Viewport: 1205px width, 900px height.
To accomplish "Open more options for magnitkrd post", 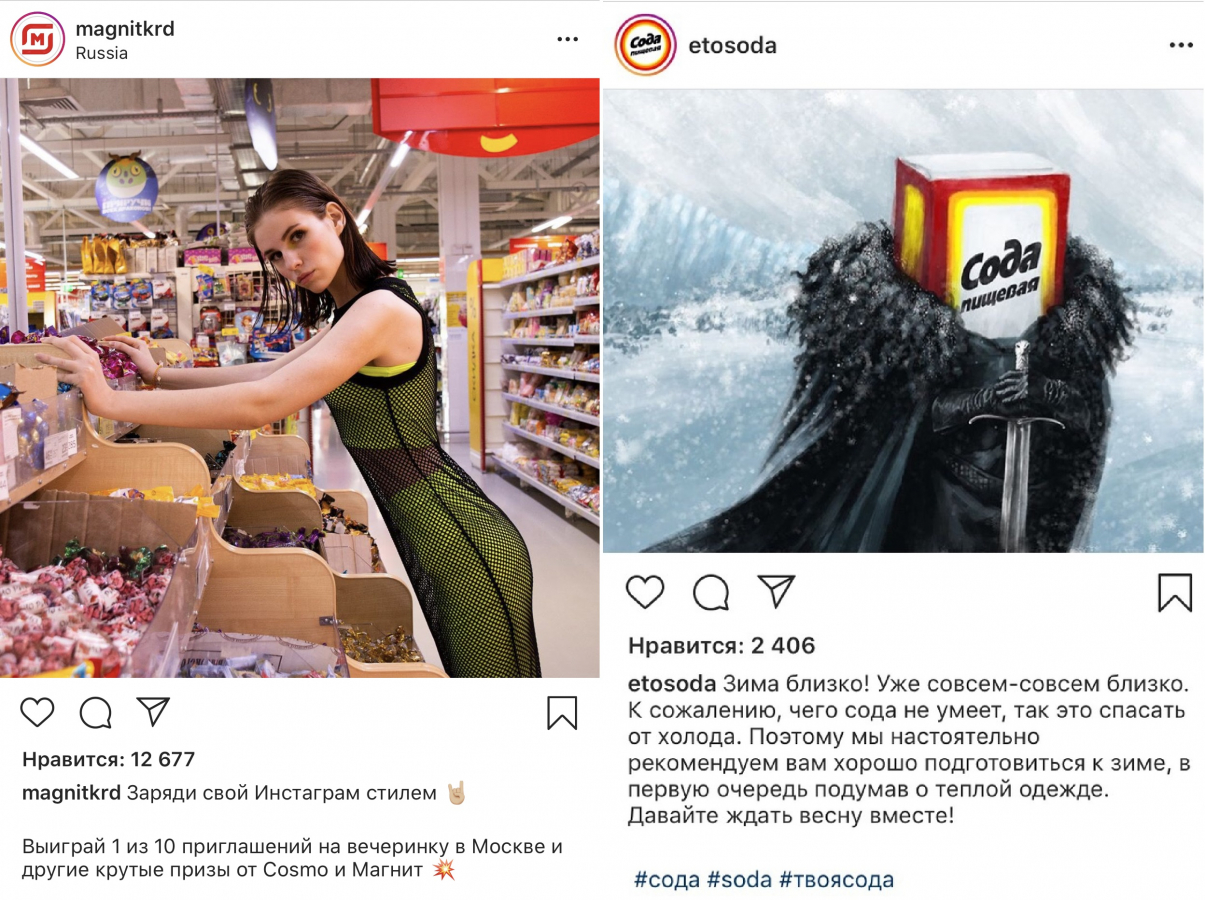I will (x=568, y=40).
